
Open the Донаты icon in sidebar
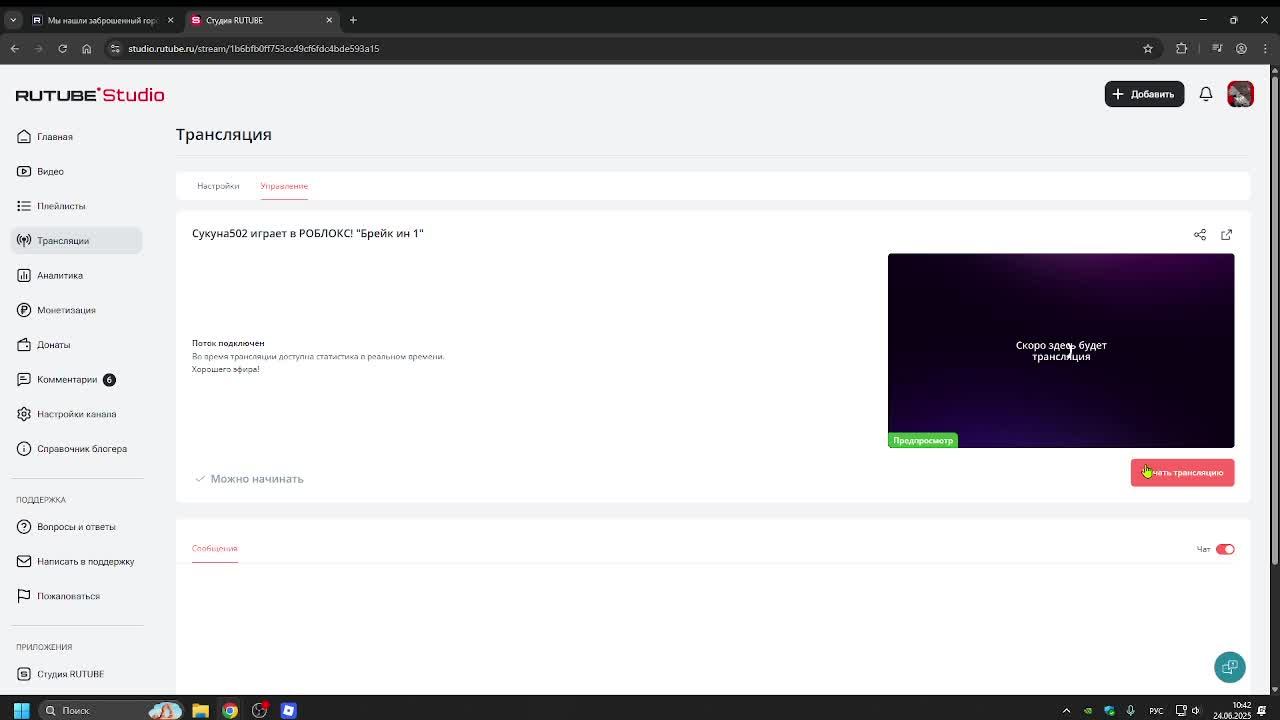(x=24, y=345)
